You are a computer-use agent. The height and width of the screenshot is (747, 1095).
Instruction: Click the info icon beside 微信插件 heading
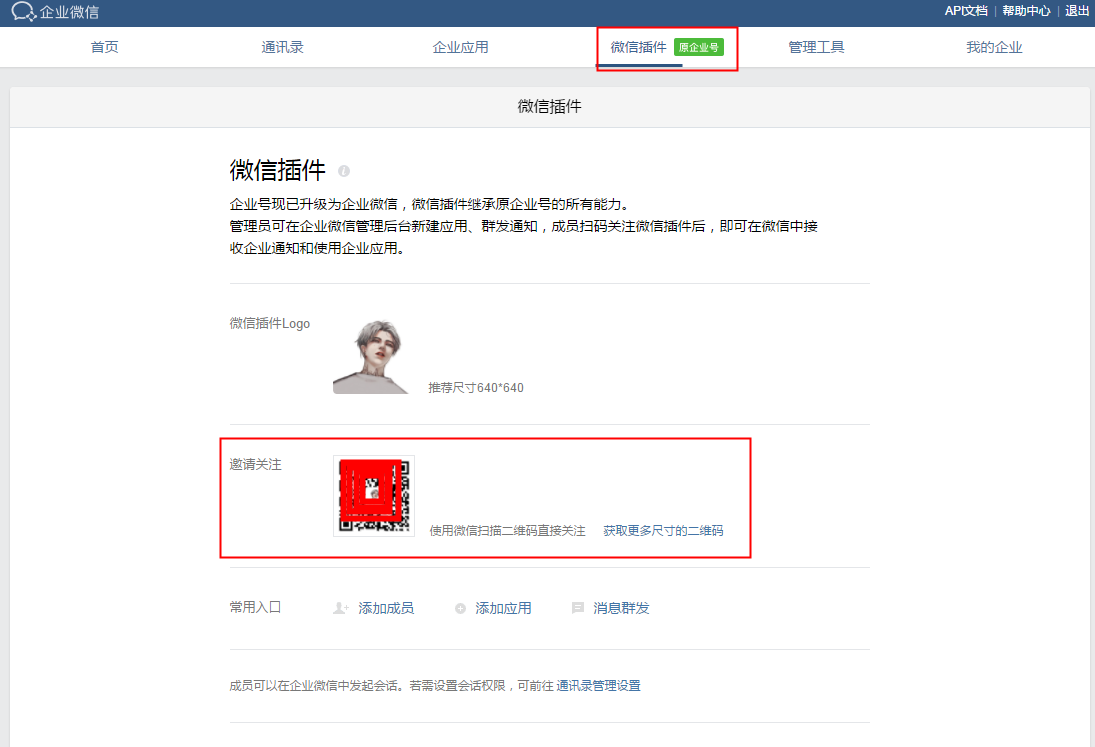[x=344, y=171]
